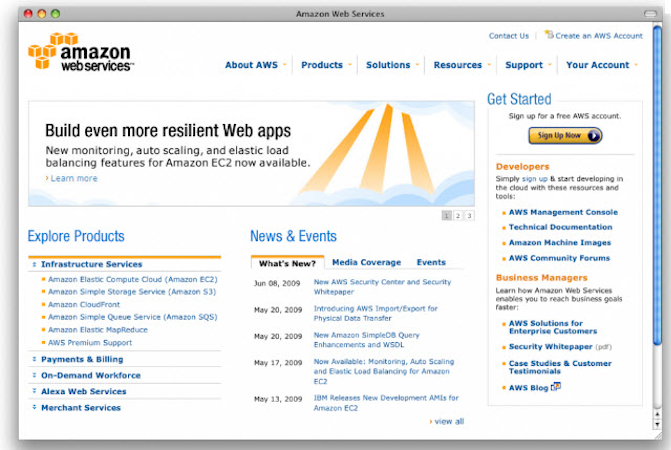Viewport: 671px width, 450px height.
Task: Open the About AWS menu
Action: tap(255, 65)
